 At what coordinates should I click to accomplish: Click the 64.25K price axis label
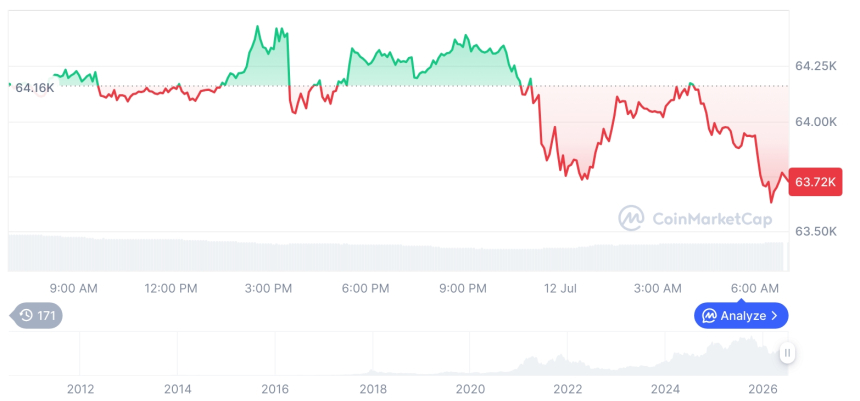[x=816, y=66]
